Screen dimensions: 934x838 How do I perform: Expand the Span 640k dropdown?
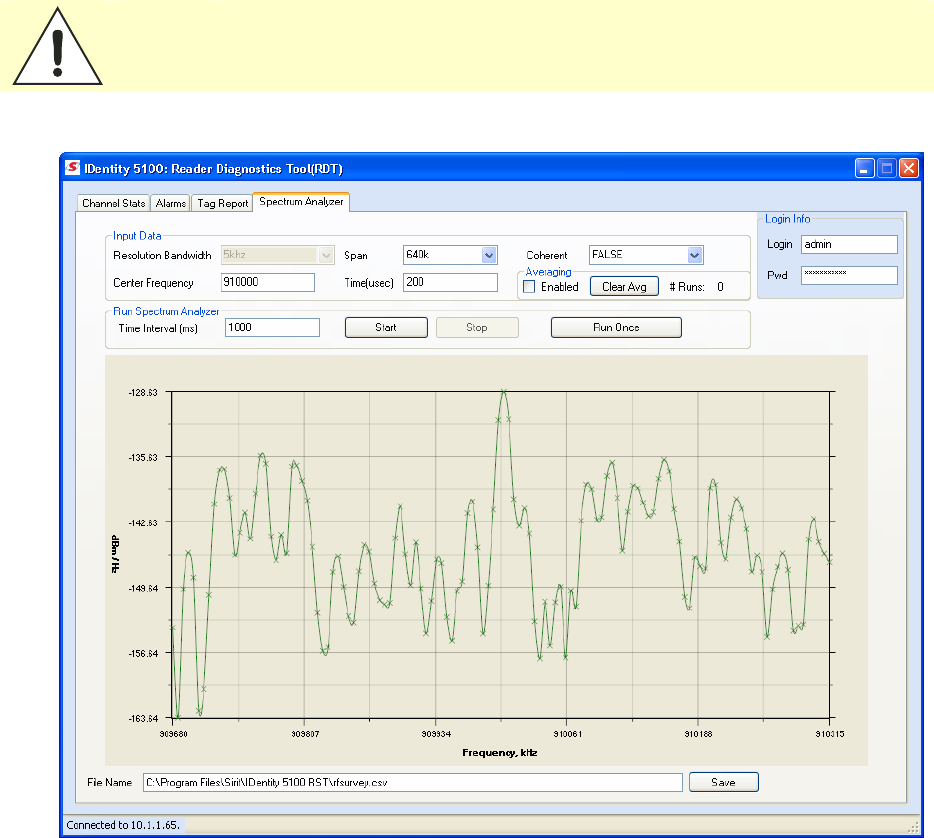(x=489, y=255)
